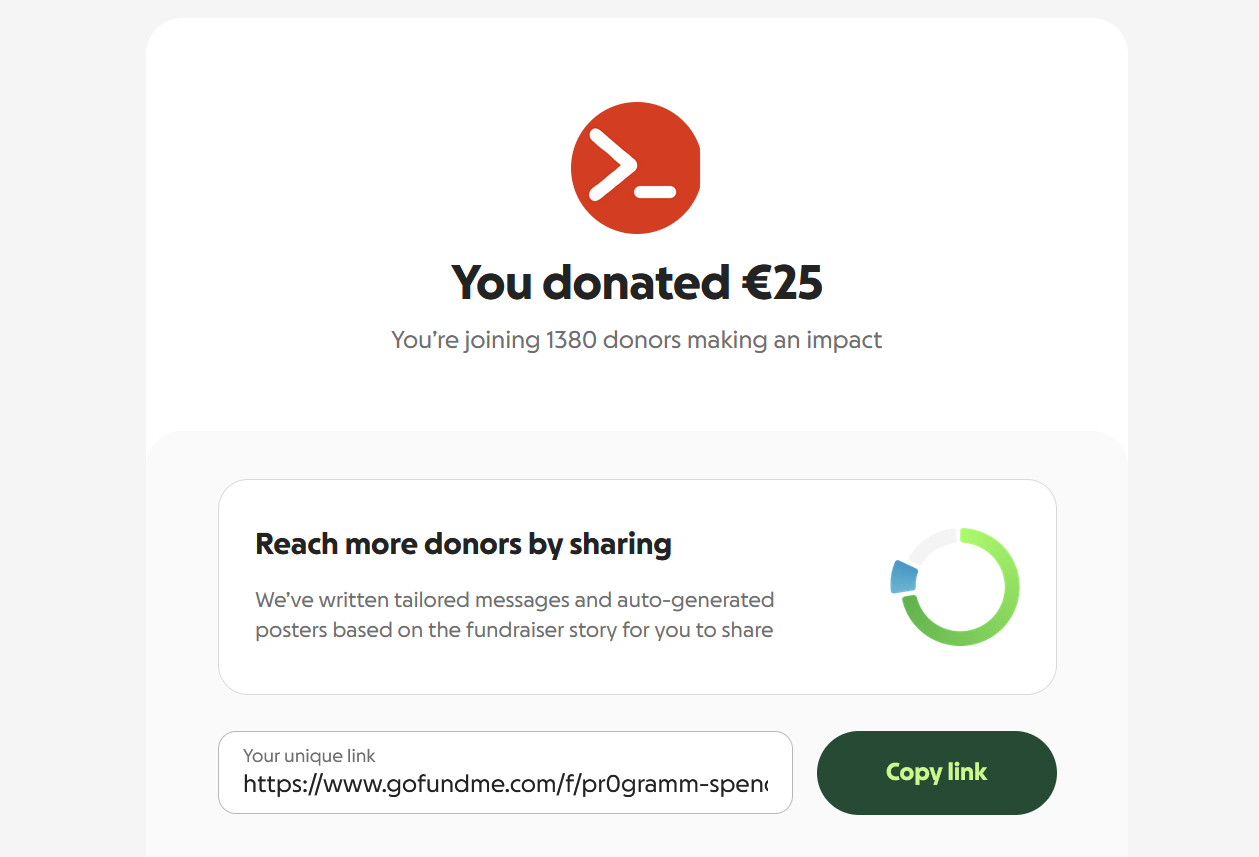This screenshot has width=1259, height=857.
Task: Click the posters based on fundraiser story line
Action: pos(514,631)
